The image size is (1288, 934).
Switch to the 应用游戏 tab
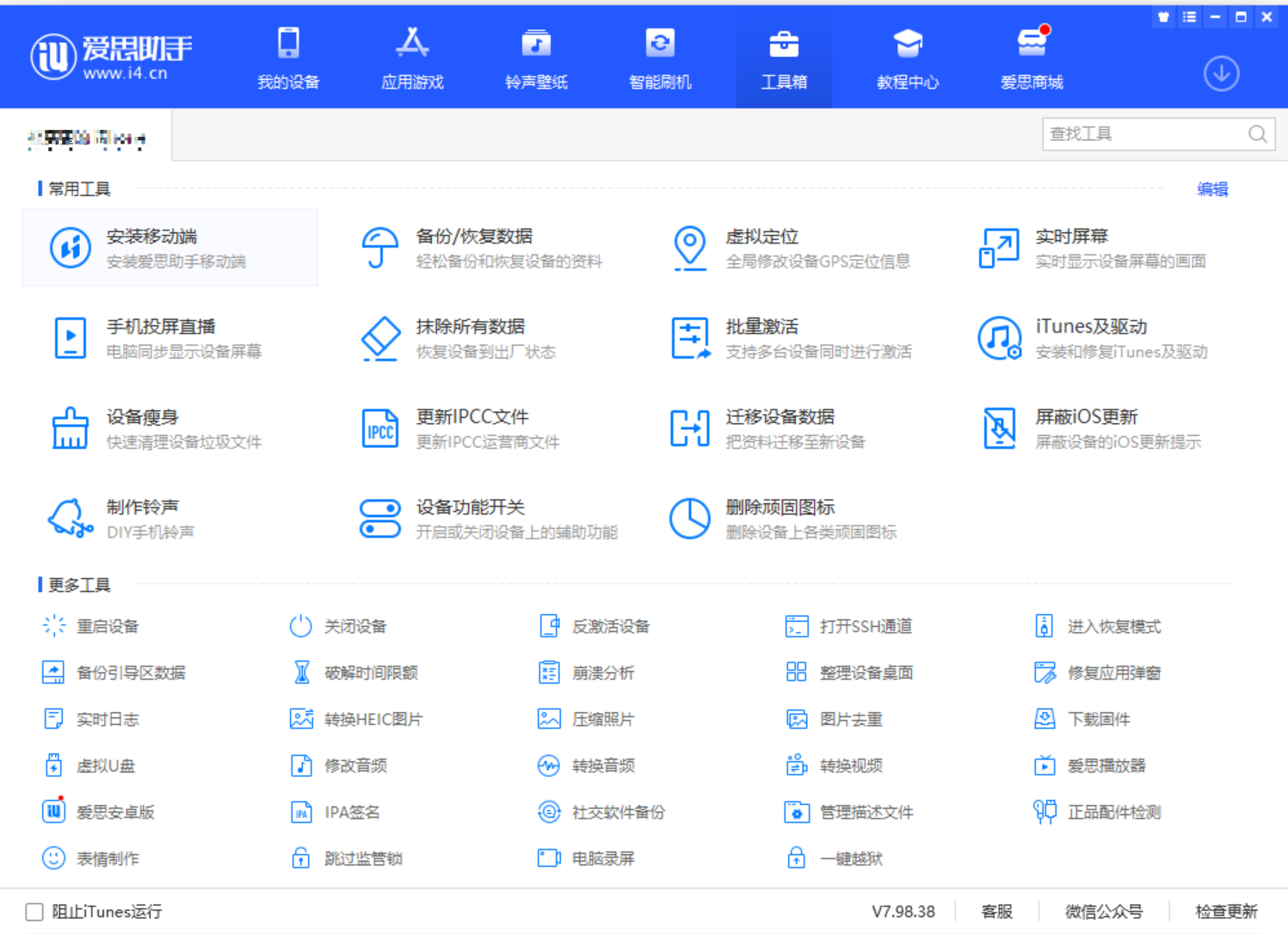412,58
